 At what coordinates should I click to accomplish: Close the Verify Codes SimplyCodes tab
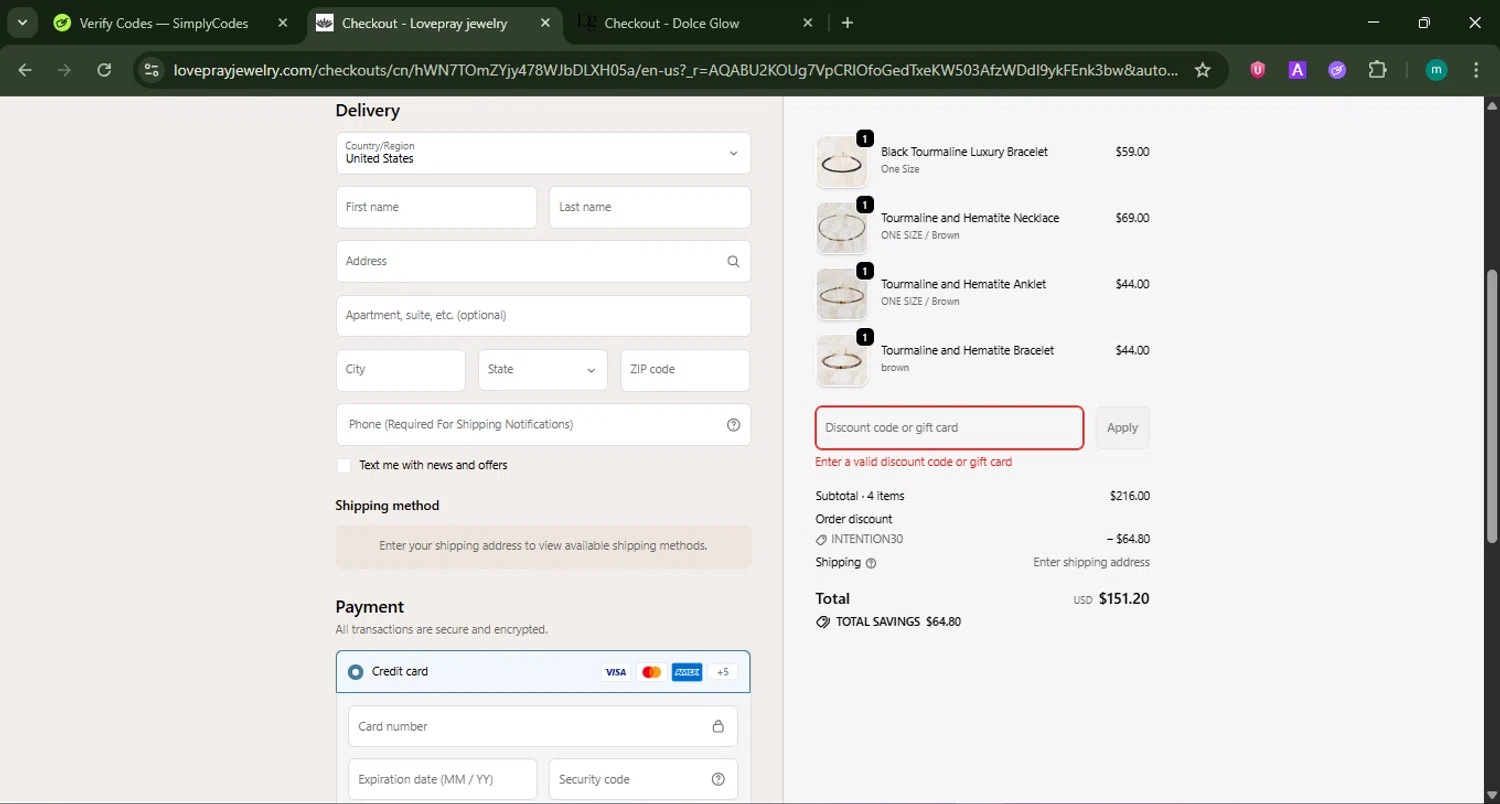tap(283, 22)
